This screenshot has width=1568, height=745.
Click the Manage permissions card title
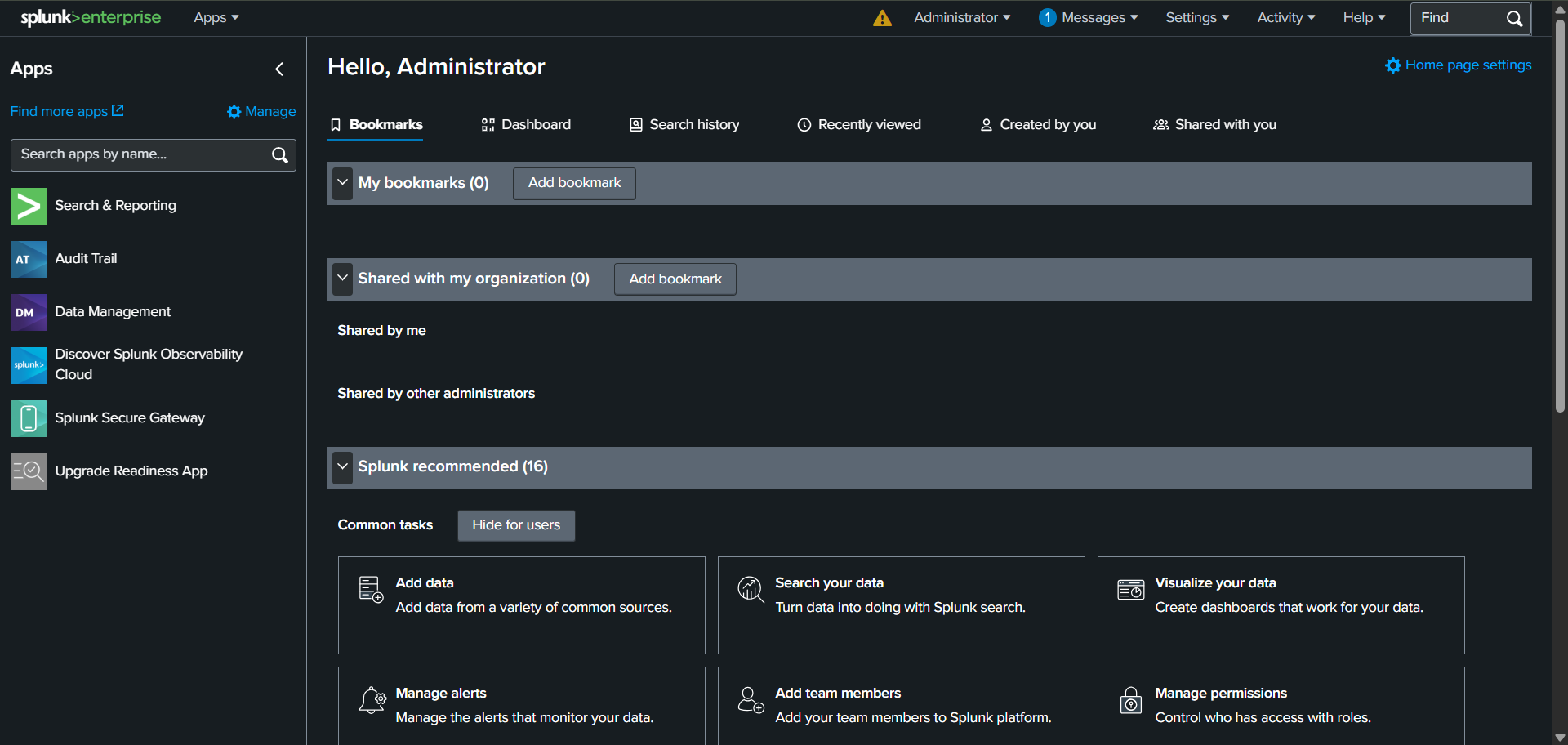[1221, 694]
